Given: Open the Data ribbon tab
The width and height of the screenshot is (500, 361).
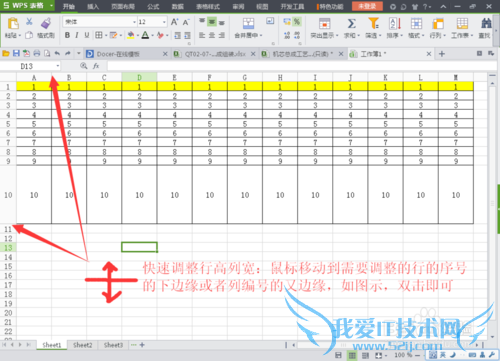Looking at the screenshot, I should pyautogui.click(x=178, y=6).
